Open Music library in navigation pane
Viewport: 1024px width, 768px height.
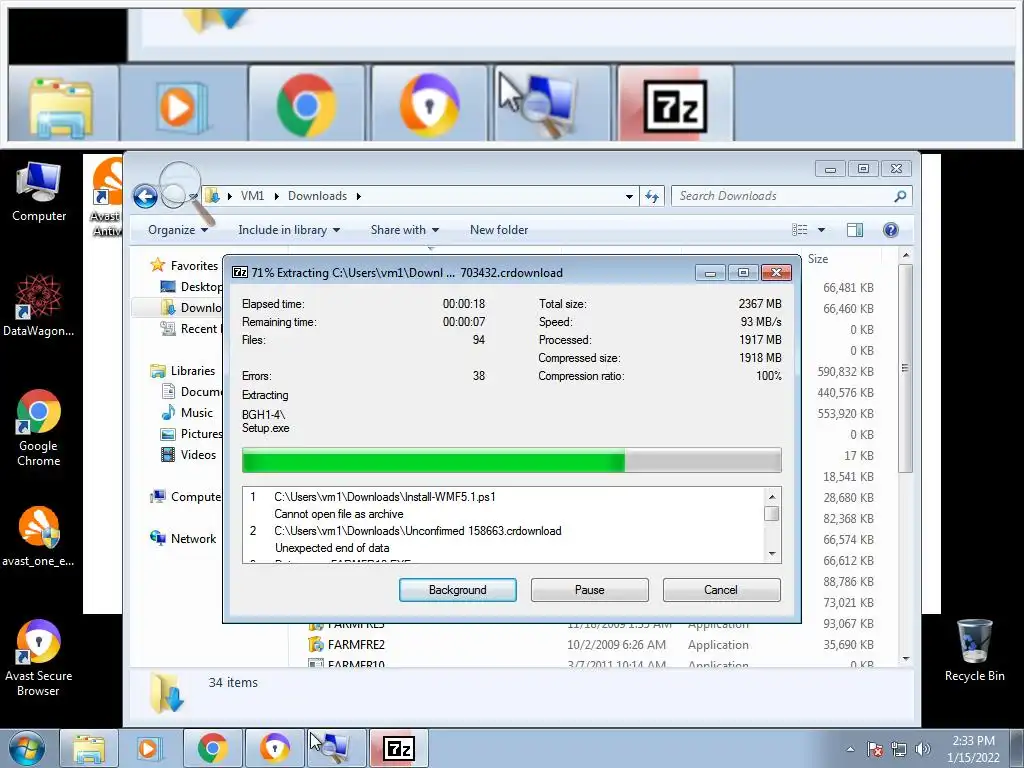tap(187, 413)
